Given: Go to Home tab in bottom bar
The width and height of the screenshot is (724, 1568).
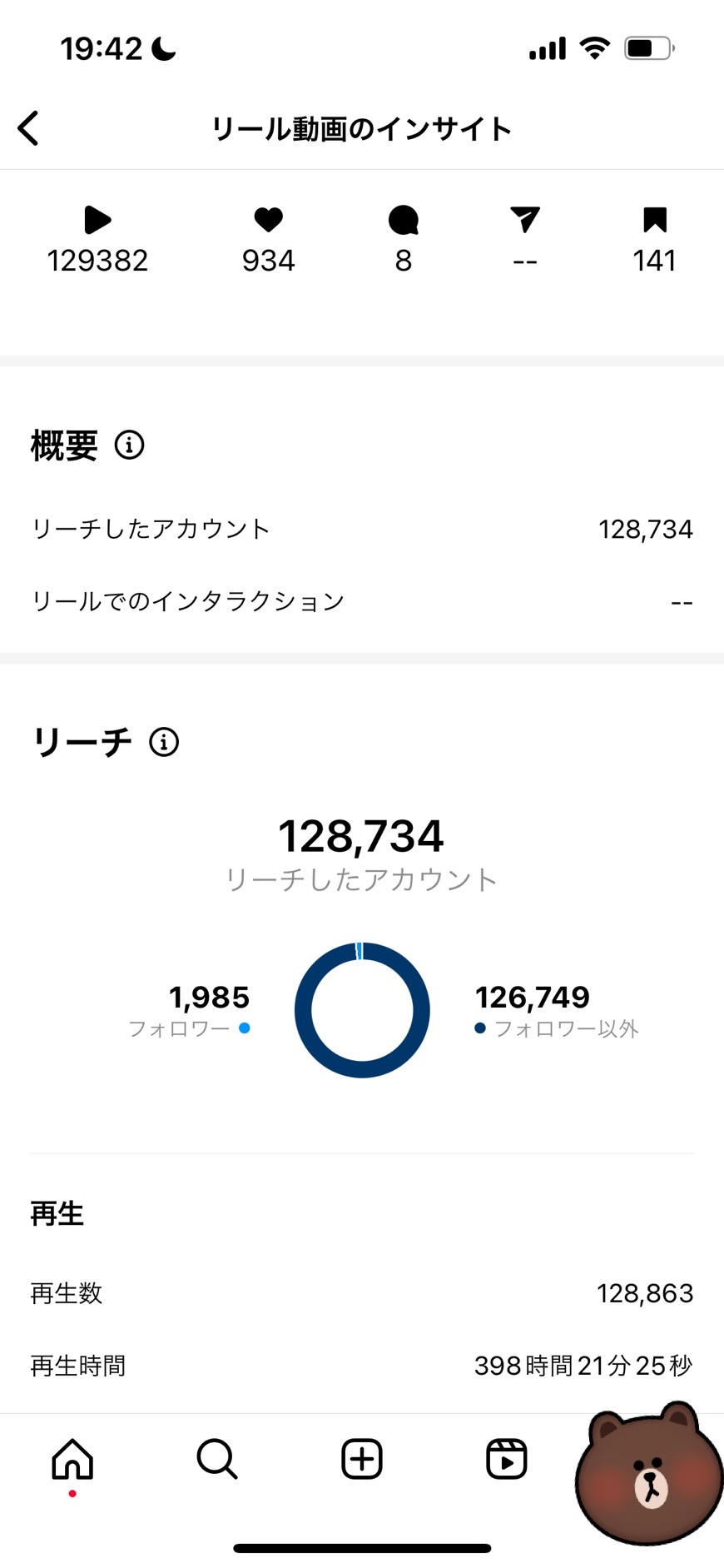Looking at the screenshot, I should pyautogui.click(x=72, y=1459).
